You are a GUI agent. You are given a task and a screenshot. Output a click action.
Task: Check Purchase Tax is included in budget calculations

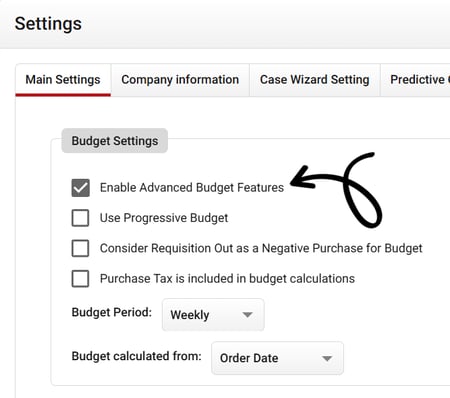80,279
